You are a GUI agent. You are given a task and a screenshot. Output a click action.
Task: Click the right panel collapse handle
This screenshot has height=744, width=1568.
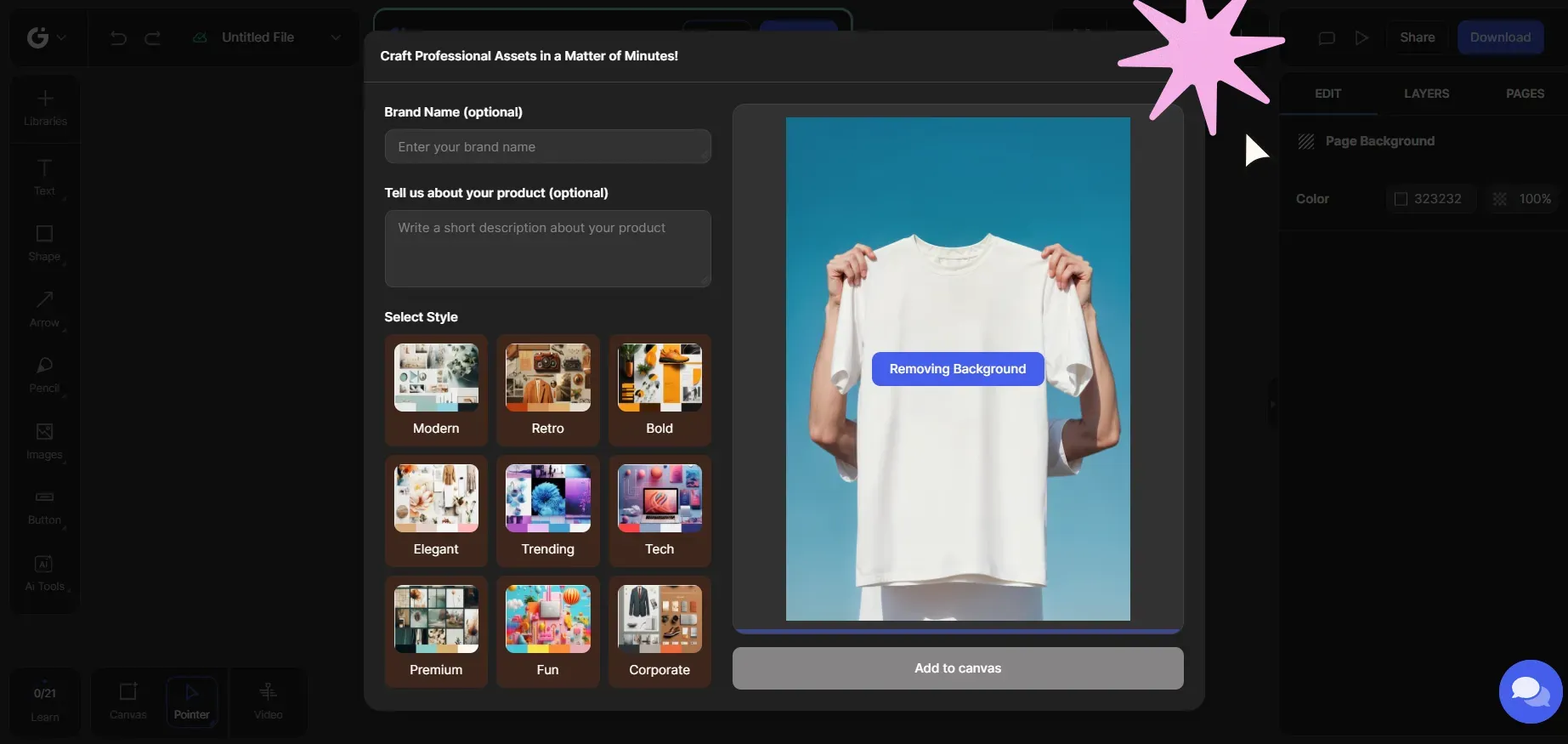coord(1272,405)
